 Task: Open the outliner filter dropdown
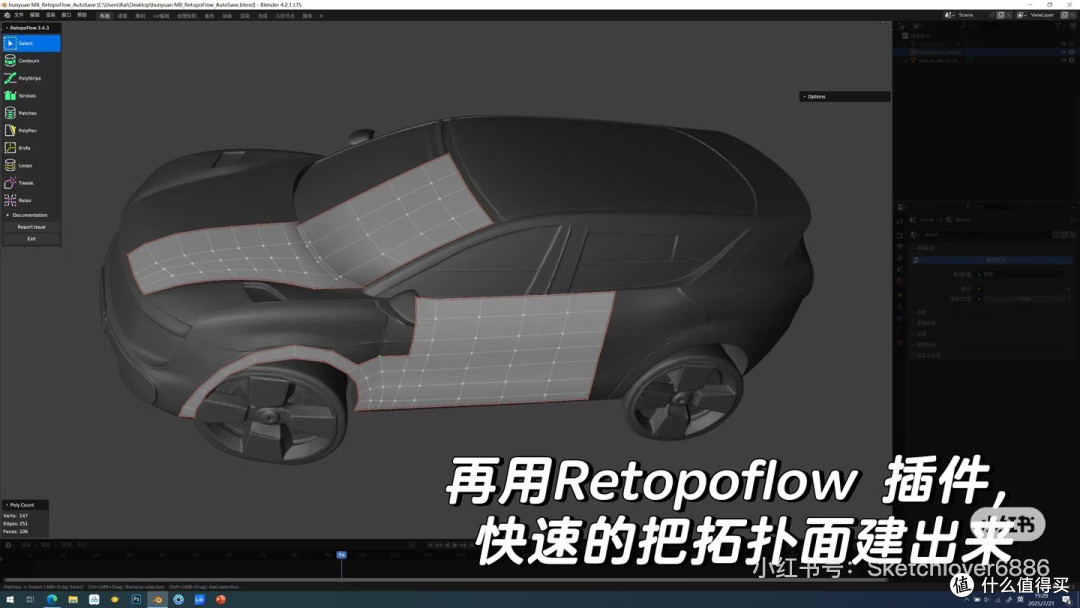tap(1061, 26)
